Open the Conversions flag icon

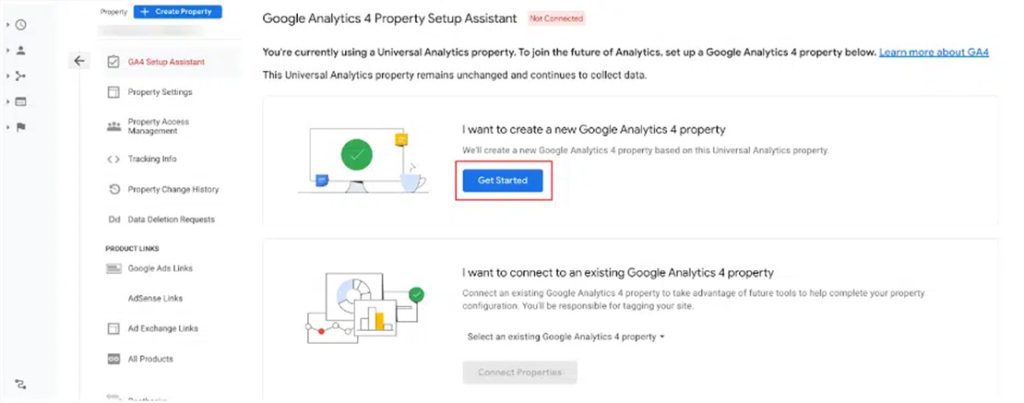tap(21, 127)
